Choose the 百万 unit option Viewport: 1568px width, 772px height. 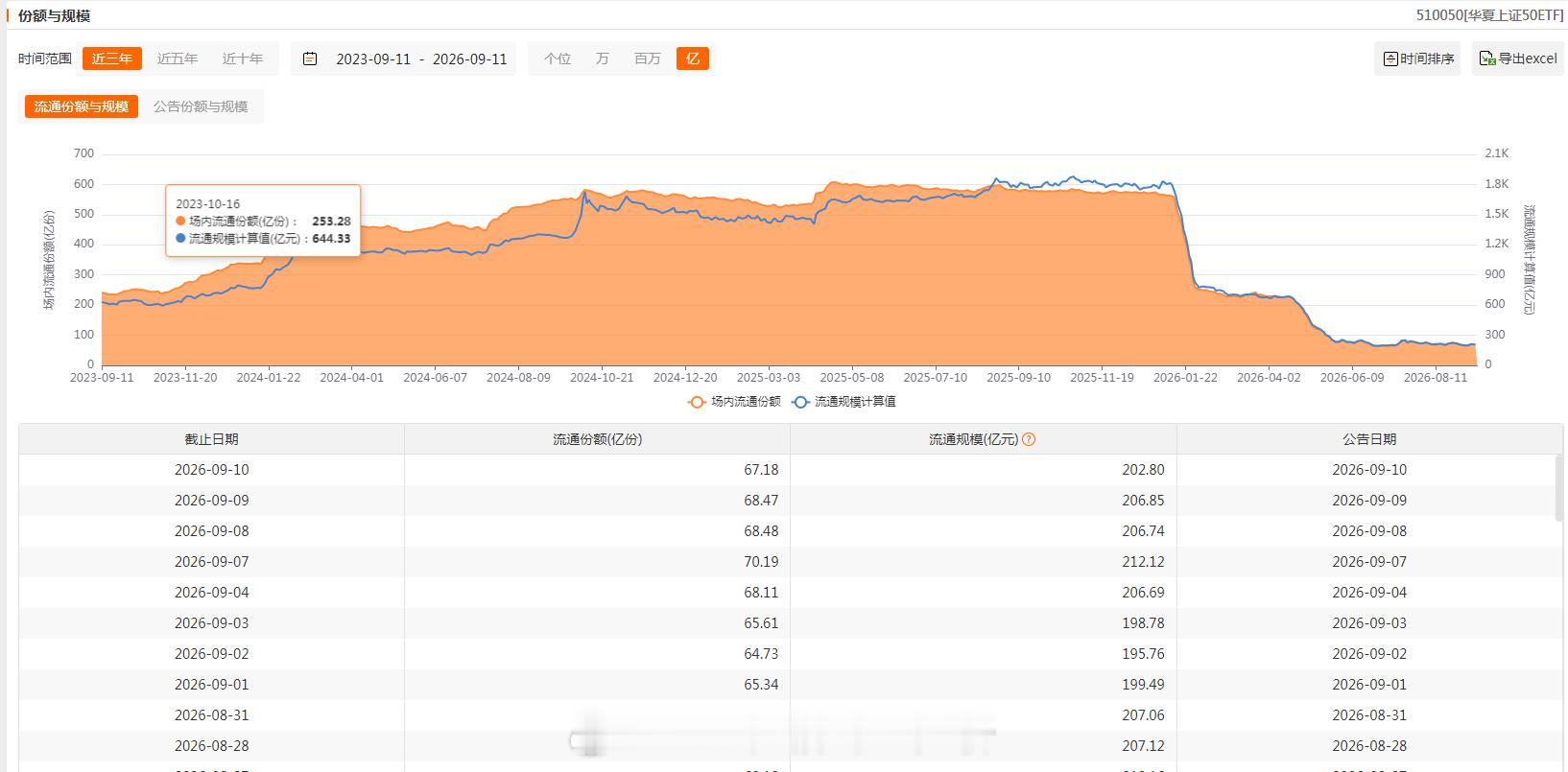pos(648,58)
